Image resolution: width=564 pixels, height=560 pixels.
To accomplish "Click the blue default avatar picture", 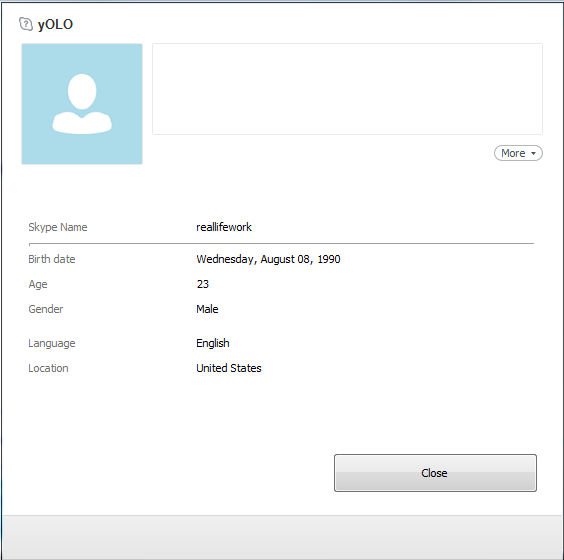I will (x=82, y=104).
